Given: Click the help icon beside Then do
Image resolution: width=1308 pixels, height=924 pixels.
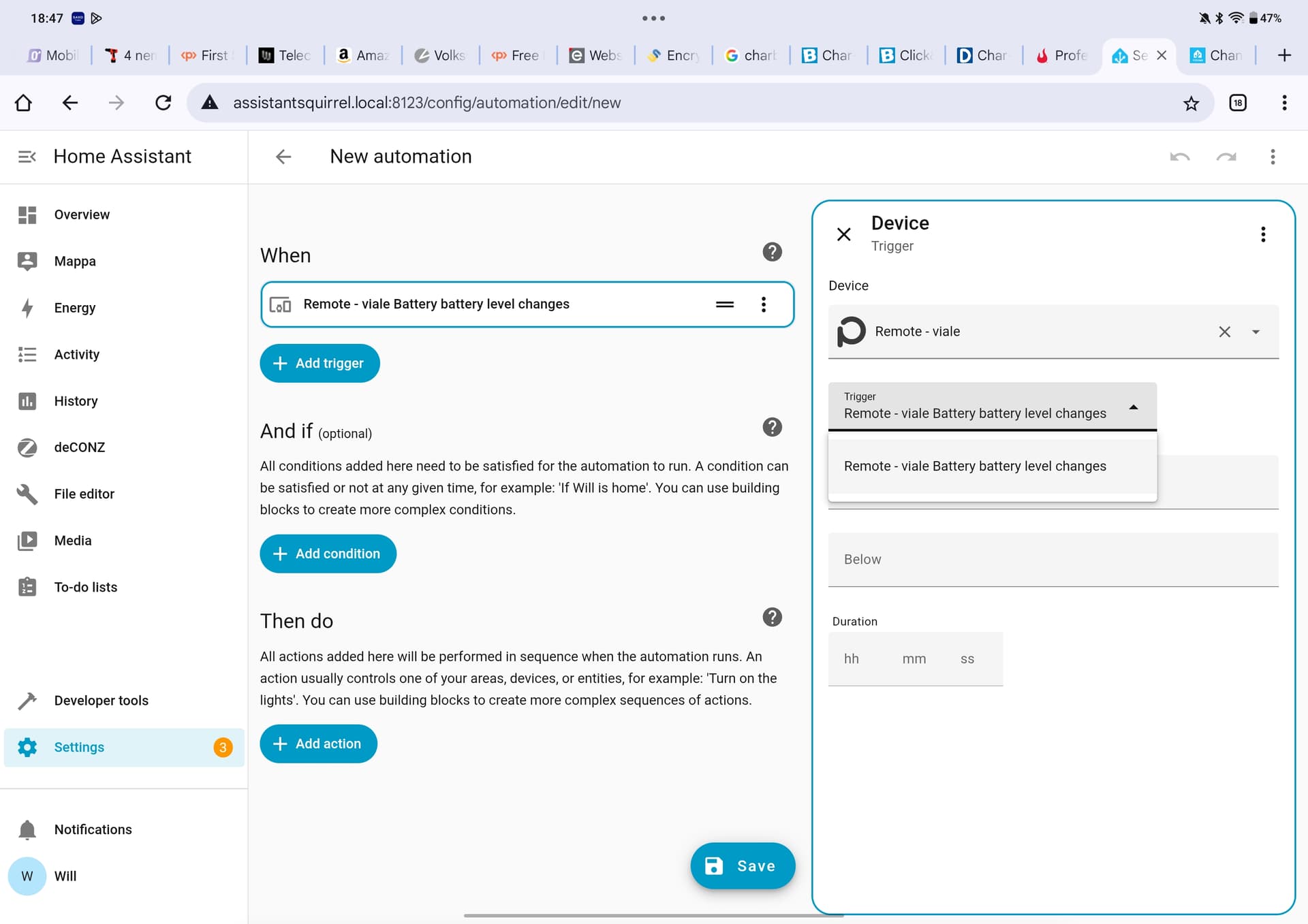Looking at the screenshot, I should [x=771, y=618].
